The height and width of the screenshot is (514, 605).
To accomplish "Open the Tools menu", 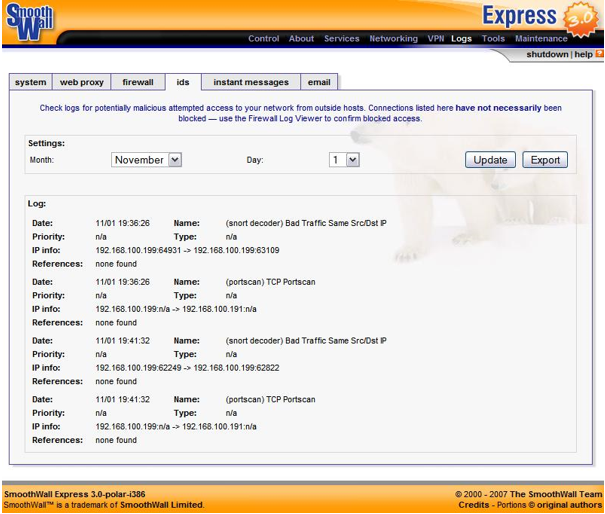I will (x=493, y=39).
